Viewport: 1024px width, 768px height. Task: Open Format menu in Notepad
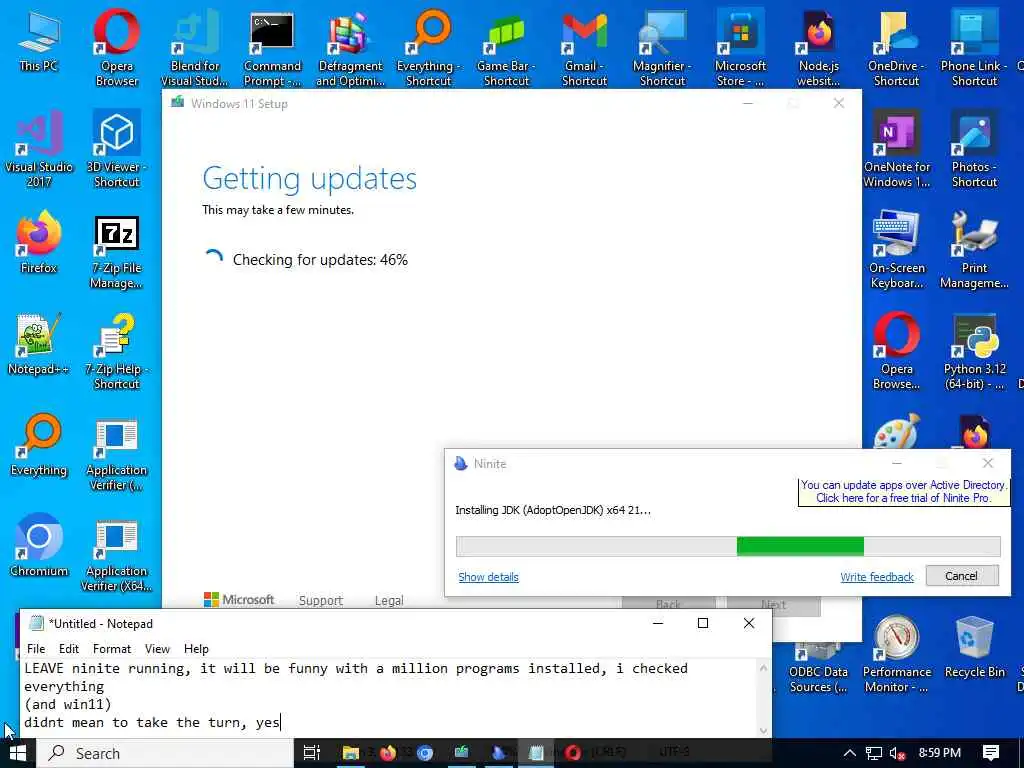click(x=112, y=648)
